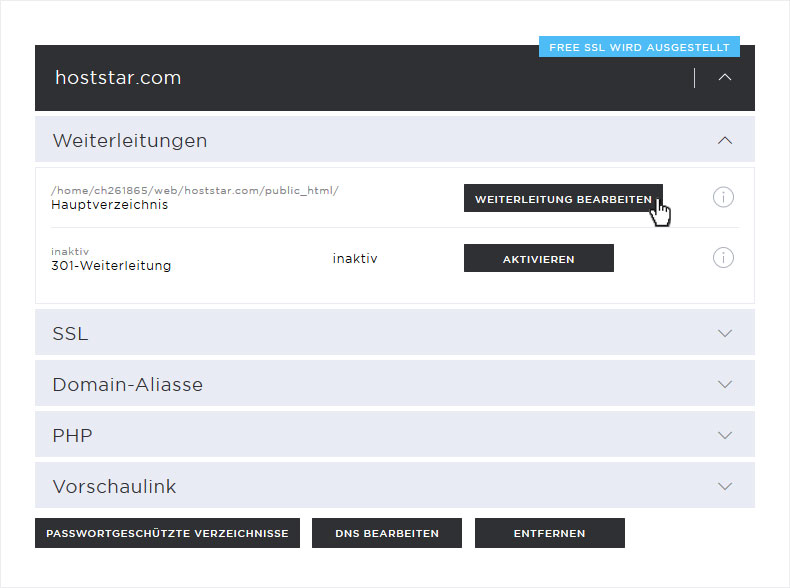
Task: Click the larger inaktiv status beside Aktivieren
Action: [355, 258]
